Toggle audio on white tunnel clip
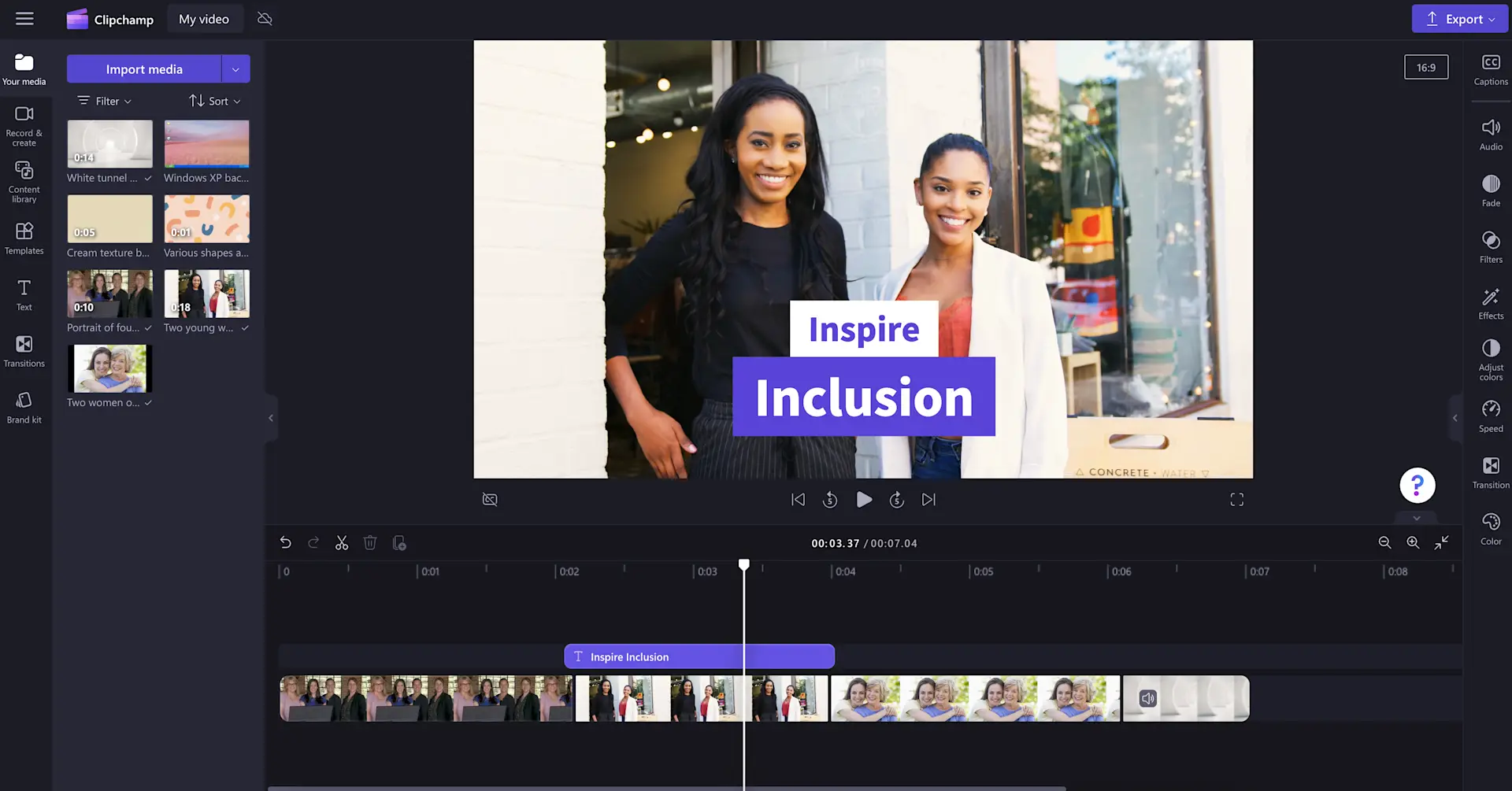Screen dimensions: 1512x791 pos(1148,698)
